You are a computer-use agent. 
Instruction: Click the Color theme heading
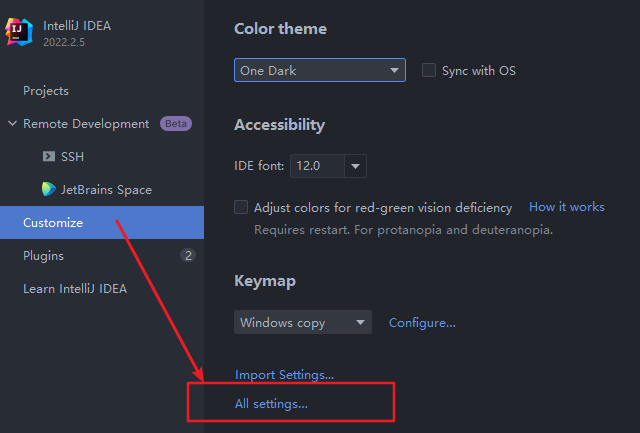tap(280, 29)
